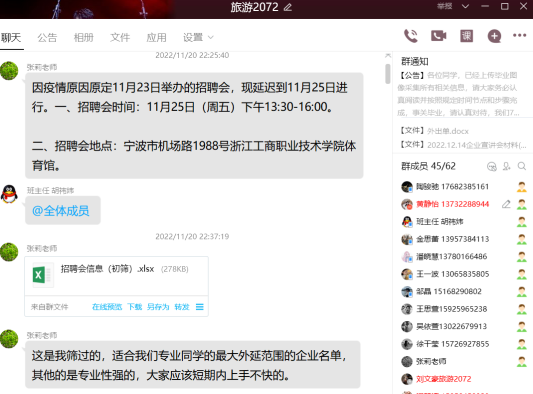533x394 pixels.
Task: Click green person icon beside 15168290802
Action: click(521, 291)
